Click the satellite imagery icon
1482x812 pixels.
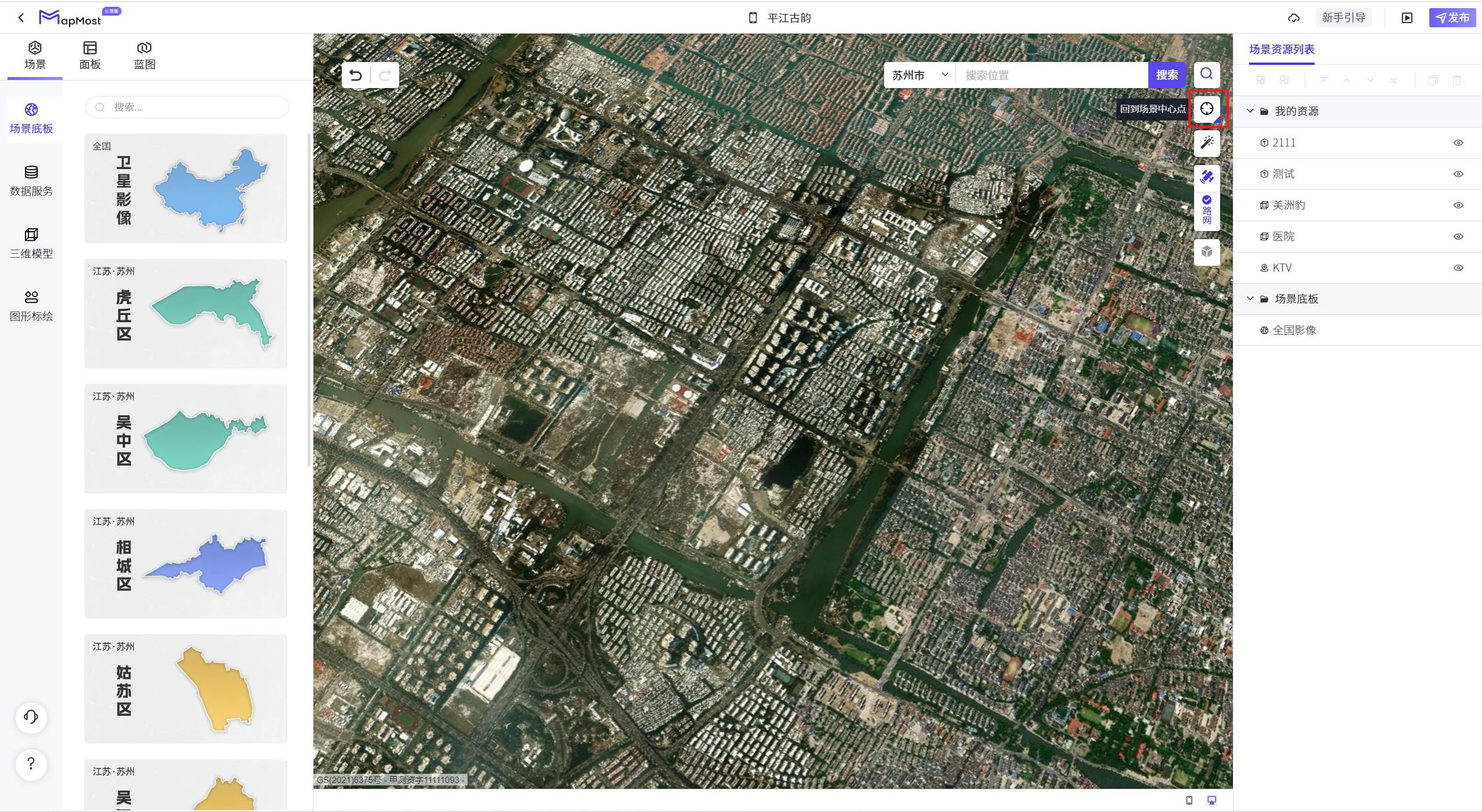tap(1206, 177)
